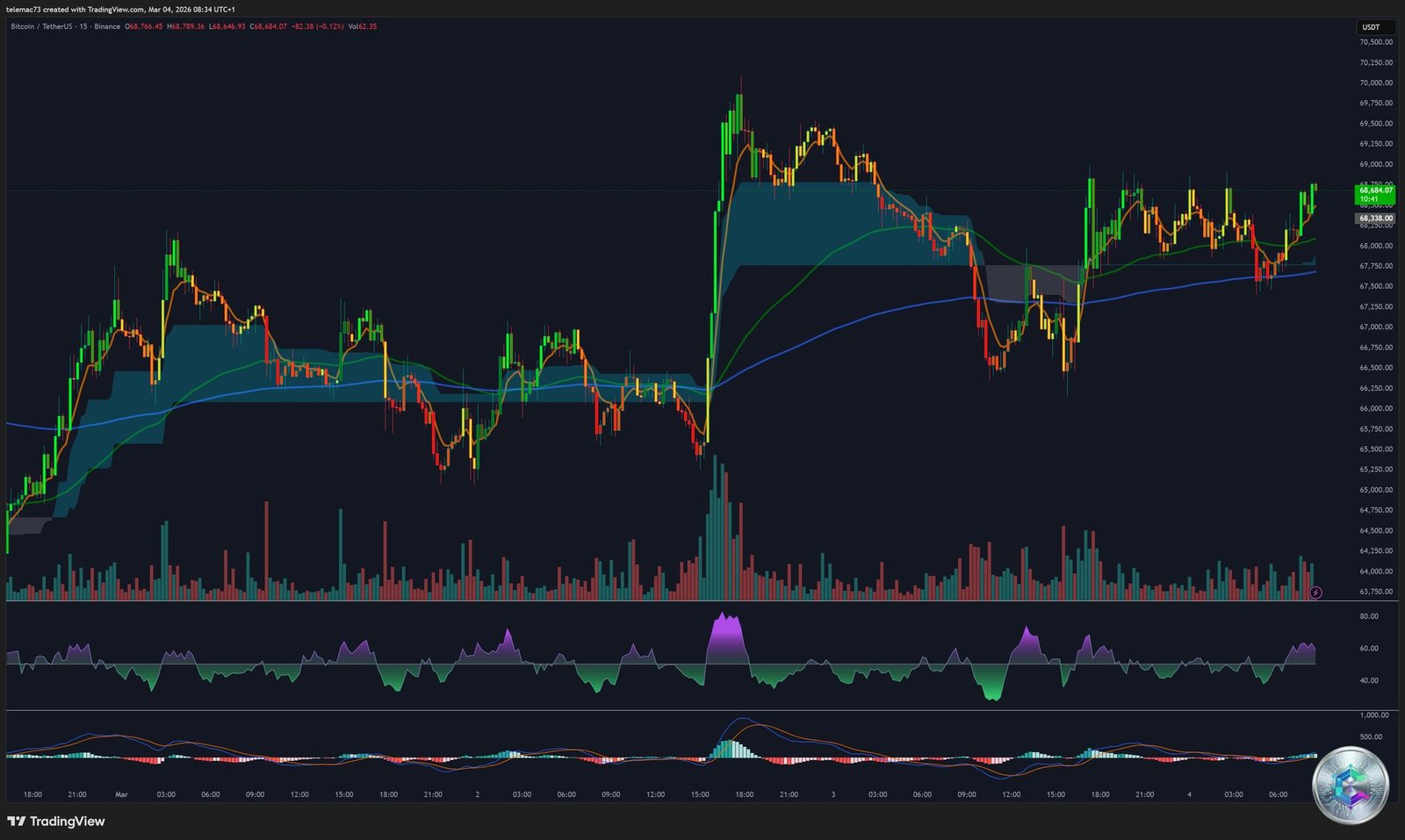Viewport: 1405px width, 840px height.
Task: Open the symbol search via Bitcoin / TetherUS label
Action: (40, 27)
